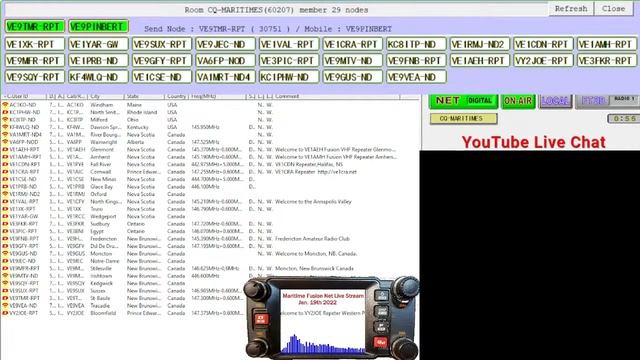
Task: Select the green VE9TMR-RPT node button
Action: [x=35, y=27]
